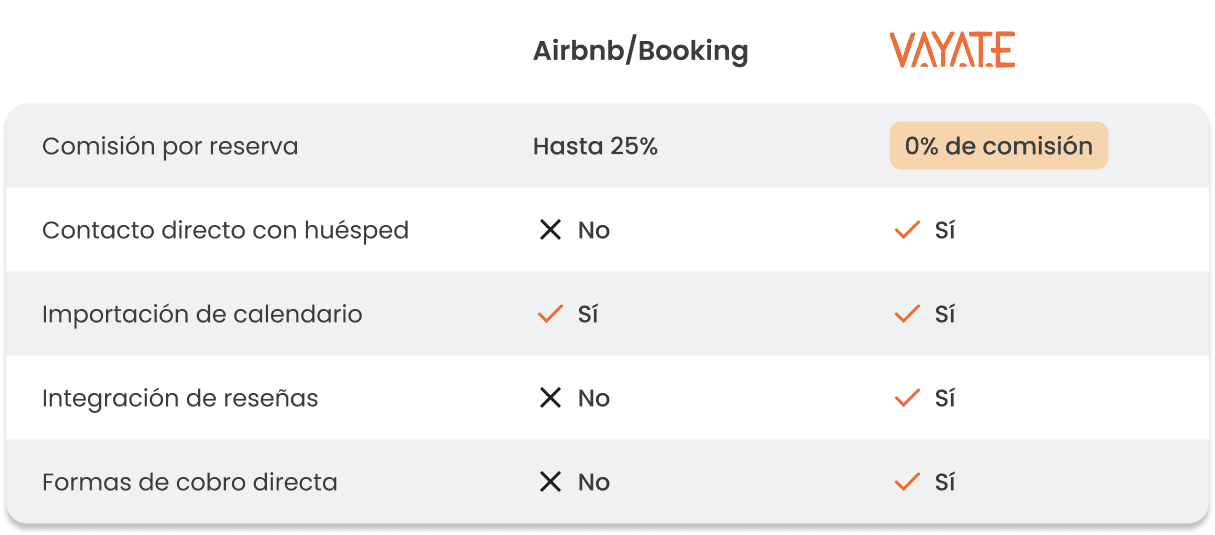Click the 0% de comisión highlighted badge

click(998, 146)
